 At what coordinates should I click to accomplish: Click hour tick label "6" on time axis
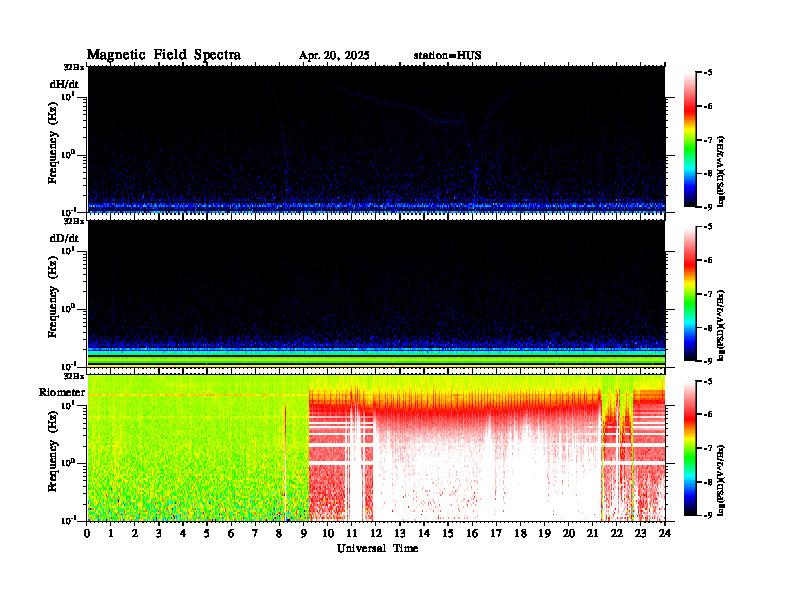tap(231, 534)
